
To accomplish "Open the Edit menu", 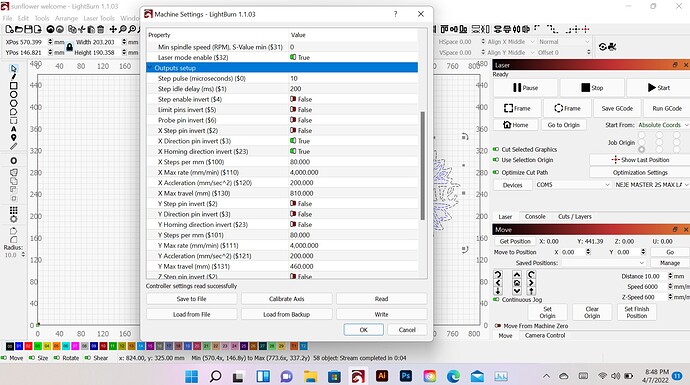I will pyautogui.click(x=23, y=18).
